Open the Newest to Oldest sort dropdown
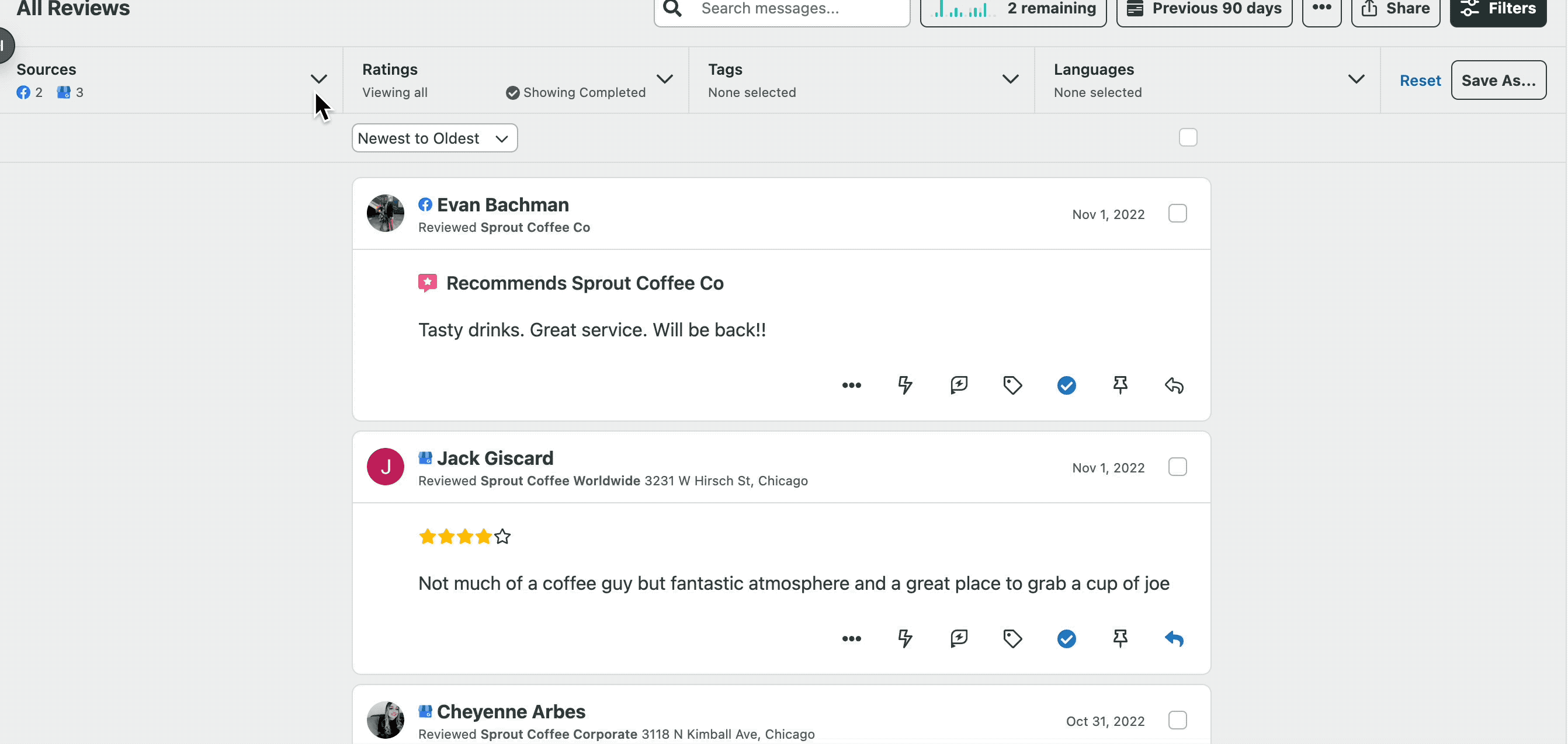This screenshot has width=1568, height=744. (435, 138)
